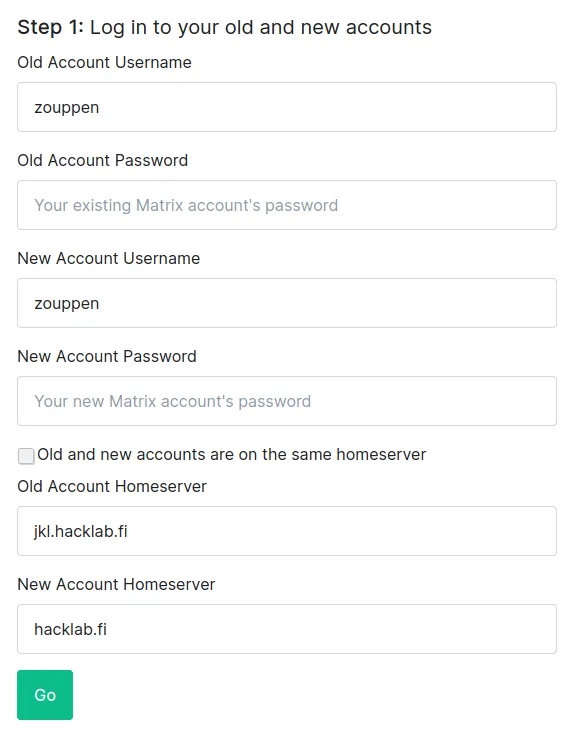Click the 'New Account Password' label text

[x=107, y=356]
